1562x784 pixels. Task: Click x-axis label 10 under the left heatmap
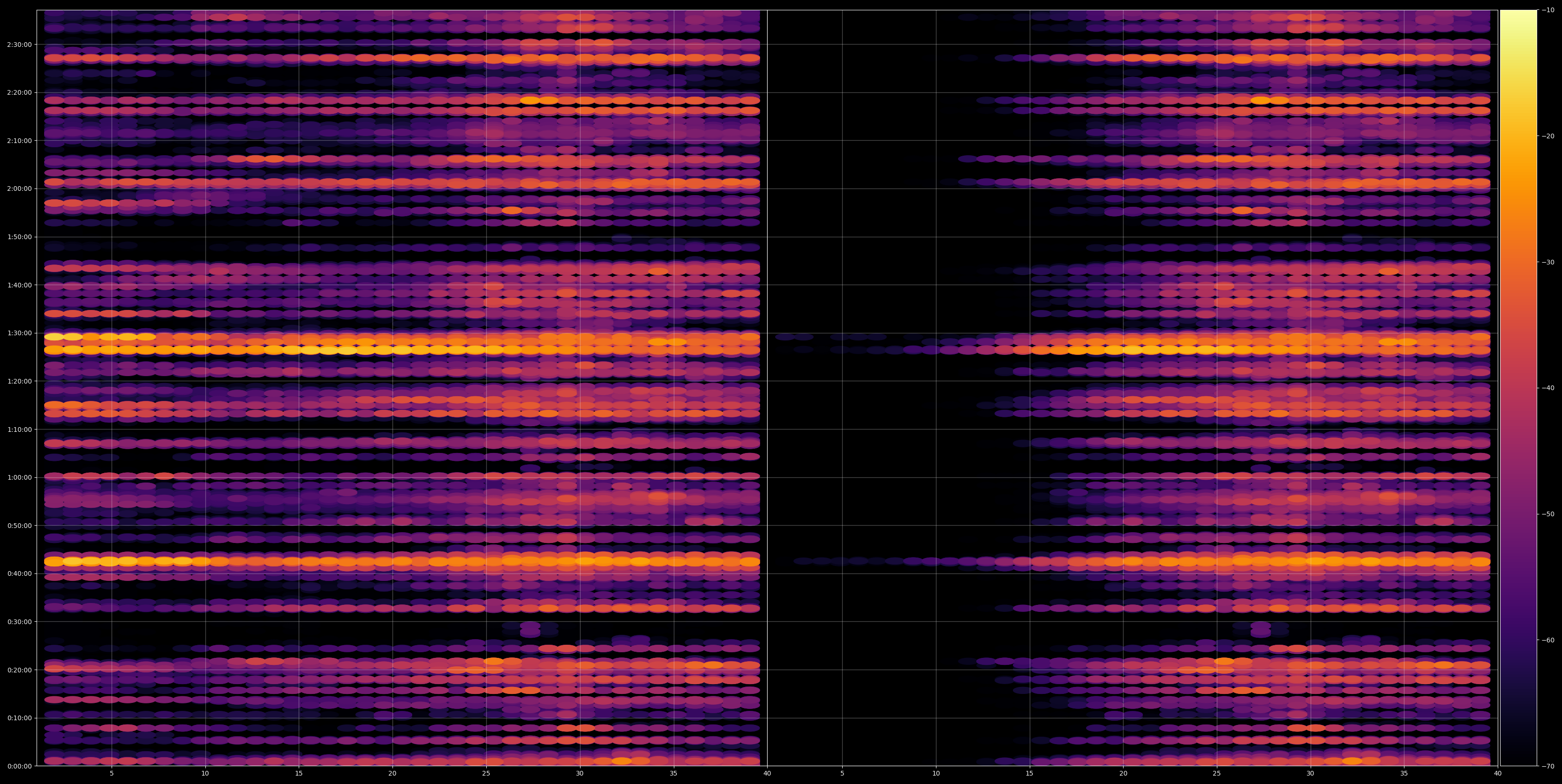coord(205,774)
